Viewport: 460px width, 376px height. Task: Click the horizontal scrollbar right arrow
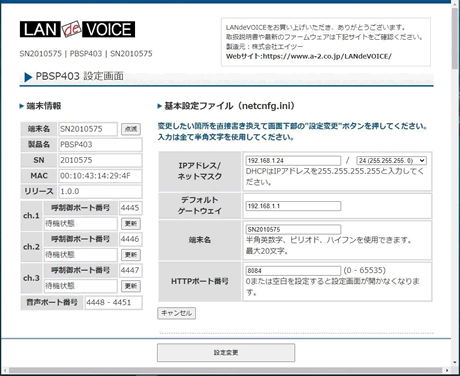[x=447, y=370]
